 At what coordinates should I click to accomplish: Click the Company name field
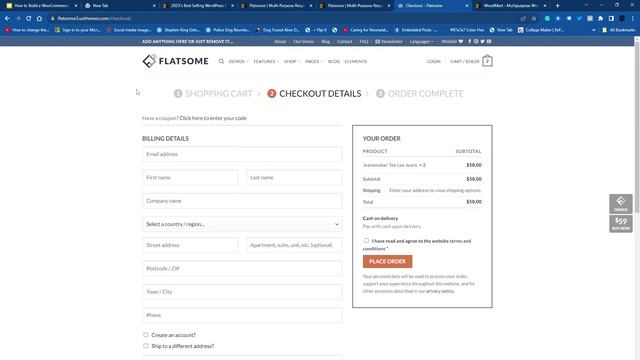242,201
